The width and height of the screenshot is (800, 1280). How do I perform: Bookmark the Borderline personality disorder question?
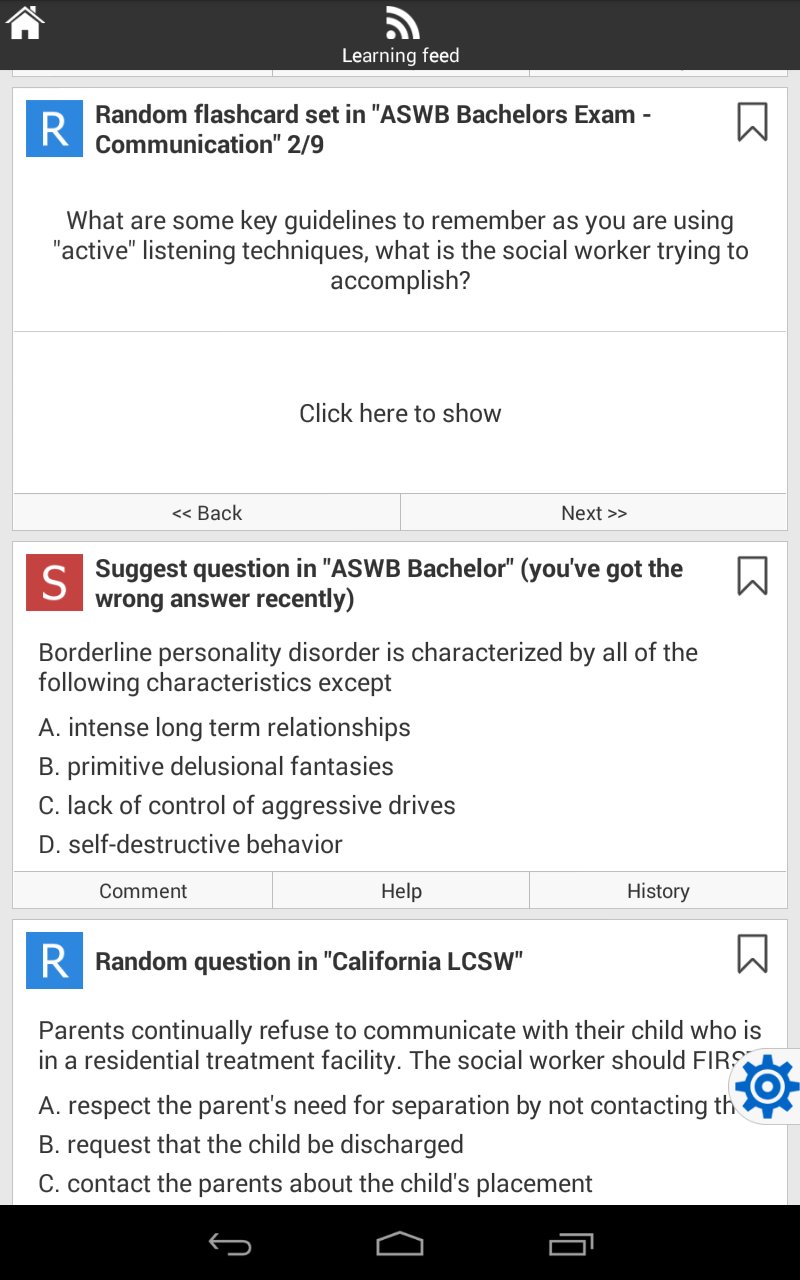click(x=751, y=576)
